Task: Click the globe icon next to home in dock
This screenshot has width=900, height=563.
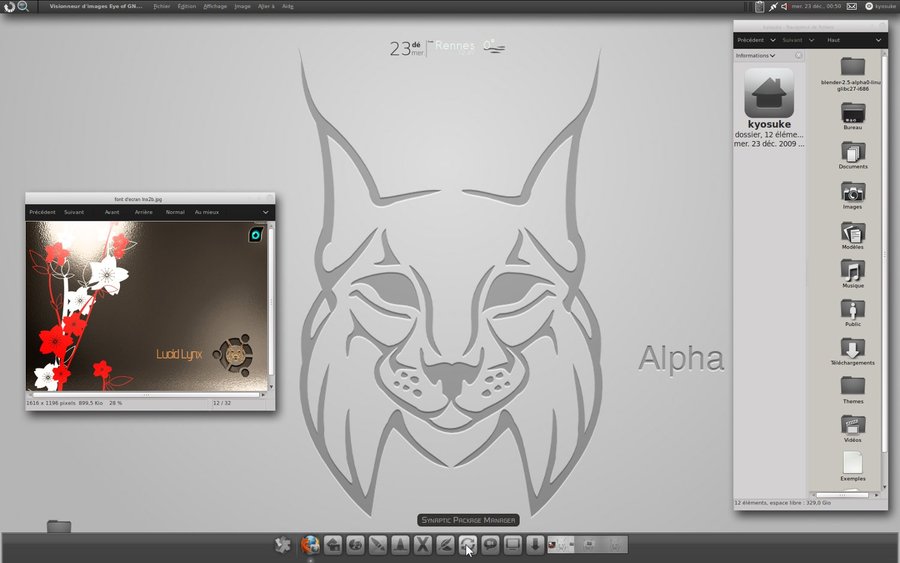Action: 355,545
